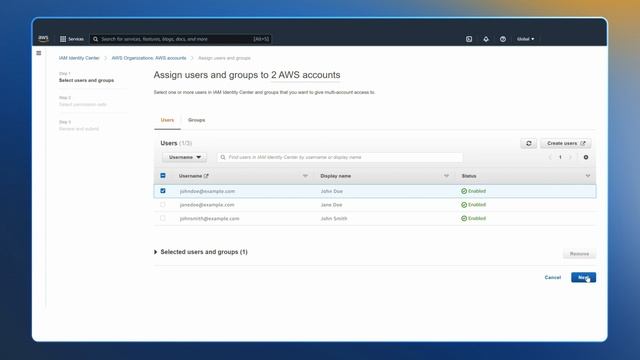The image size is (640, 360).
Task: Go to the previous page arrow
Action: click(550, 157)
